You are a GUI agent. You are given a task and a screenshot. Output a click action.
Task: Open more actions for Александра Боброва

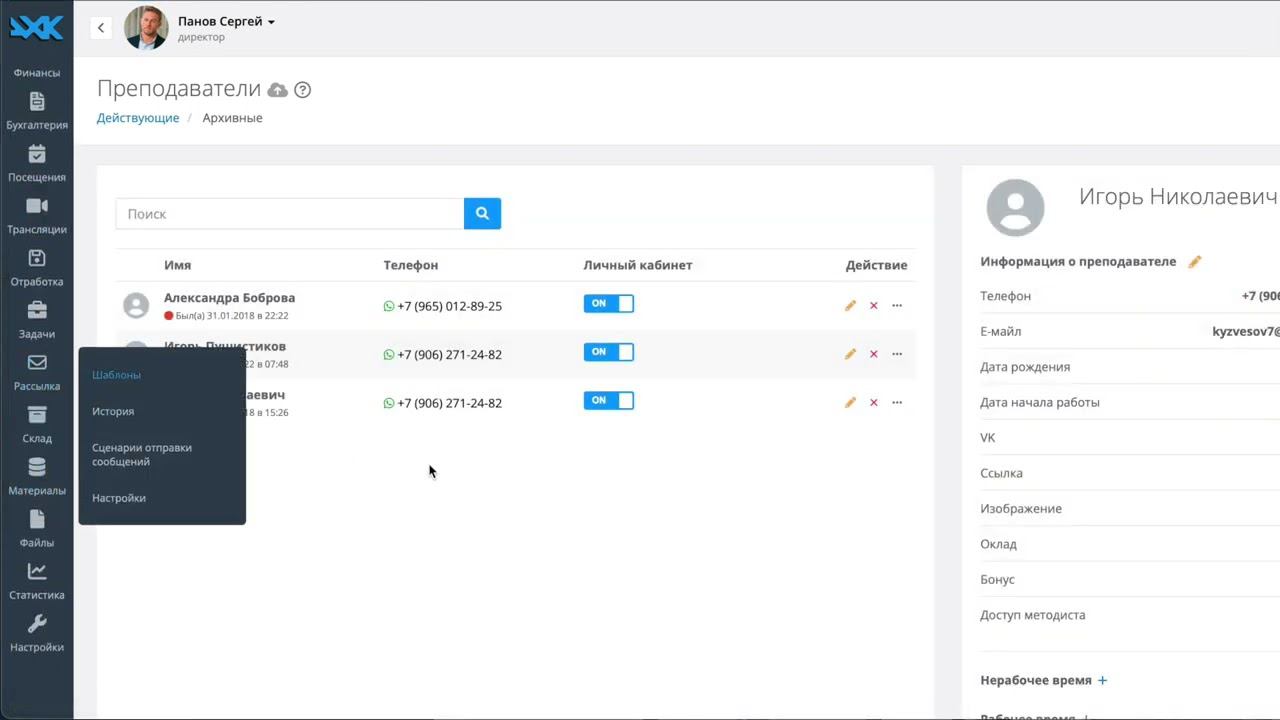tap(897, 305)
